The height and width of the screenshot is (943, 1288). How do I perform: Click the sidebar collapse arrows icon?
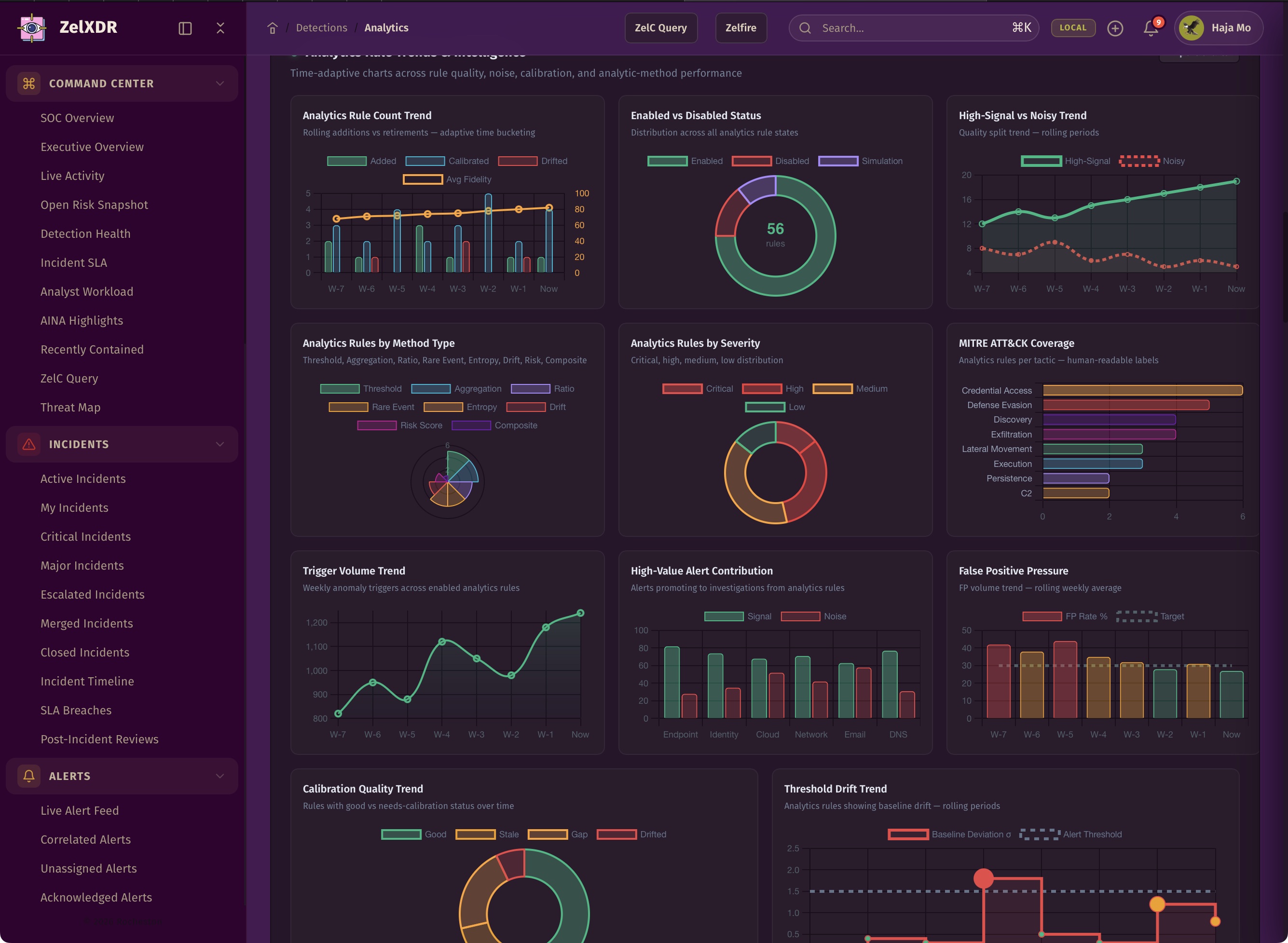point(220,28)
